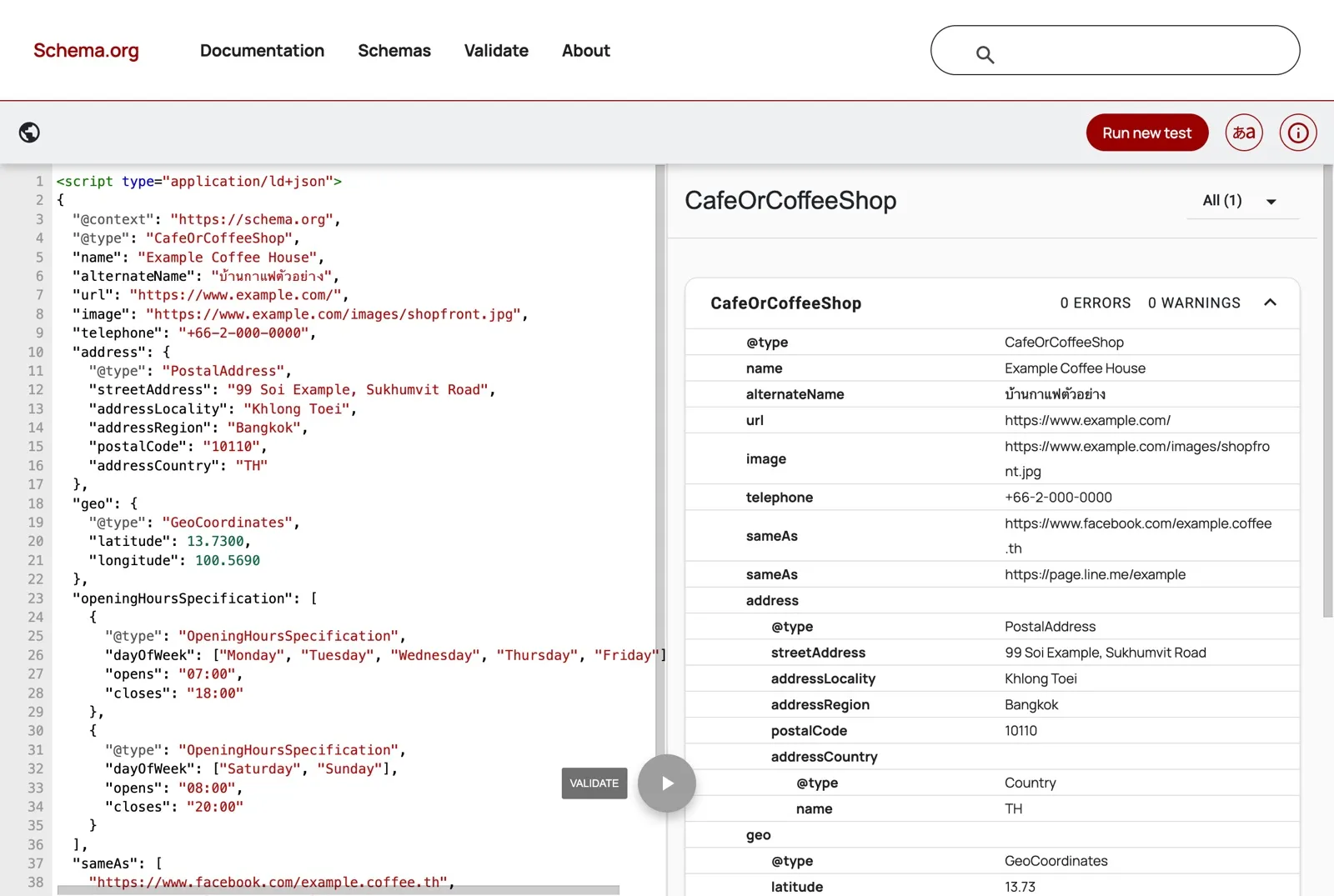Click the search magnifier icon
Screen dimensions: 1334x896
(985, 55)
